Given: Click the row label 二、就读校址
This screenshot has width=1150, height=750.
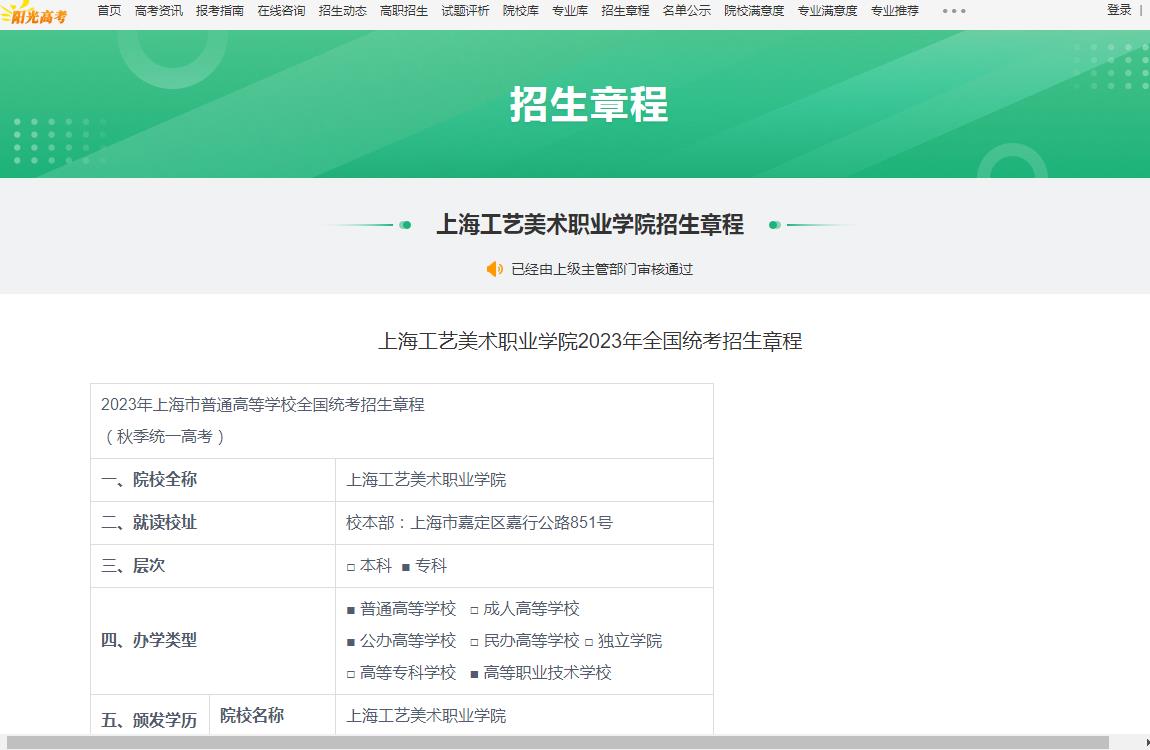Looking at the screenshot, I should 149,523.
